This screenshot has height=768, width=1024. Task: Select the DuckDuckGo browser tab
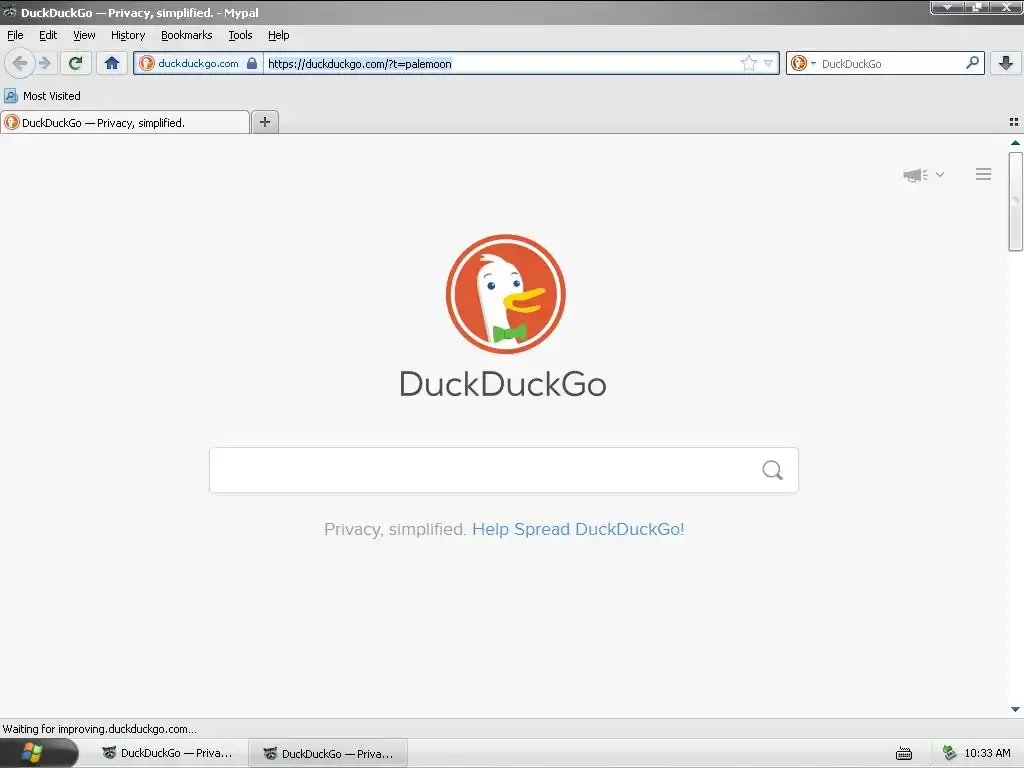point(125,123)
